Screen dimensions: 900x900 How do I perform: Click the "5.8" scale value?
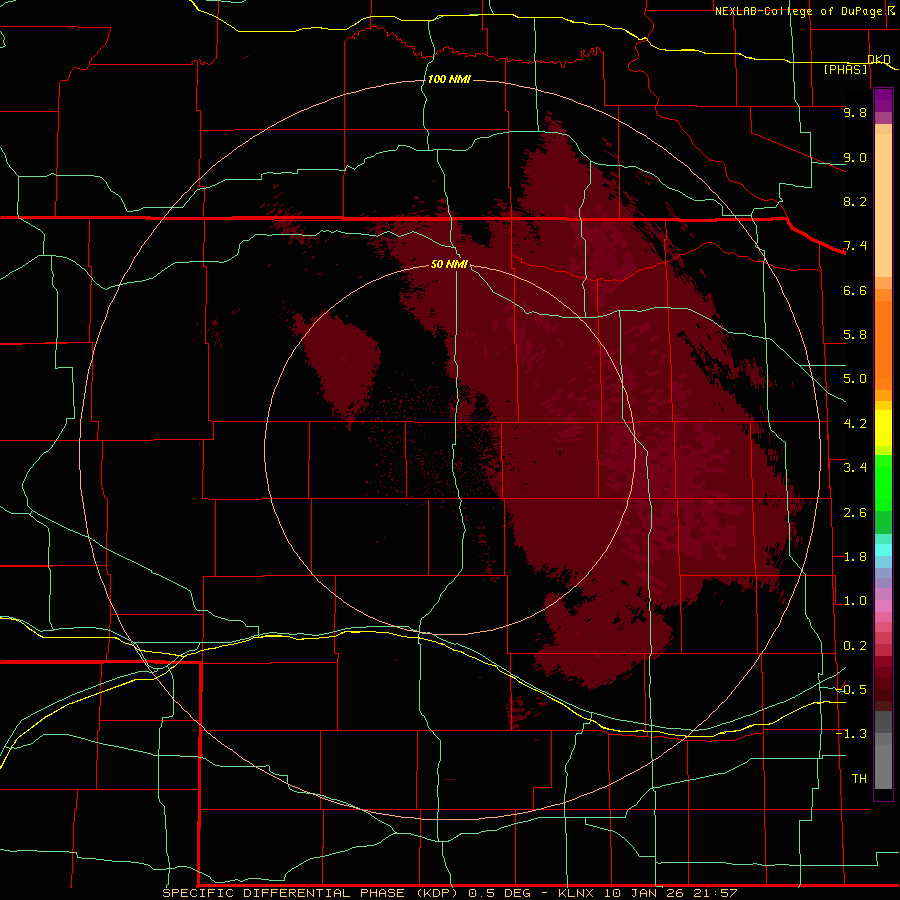855,335
